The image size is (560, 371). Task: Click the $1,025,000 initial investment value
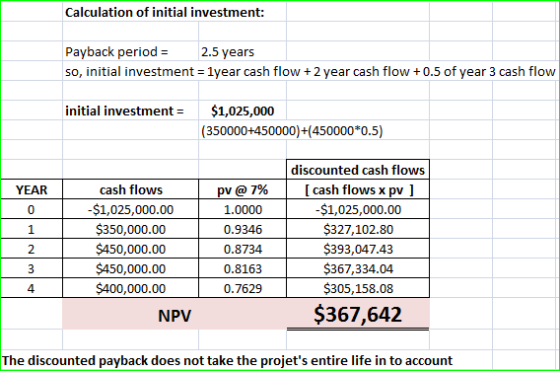(x=242, y=111)
